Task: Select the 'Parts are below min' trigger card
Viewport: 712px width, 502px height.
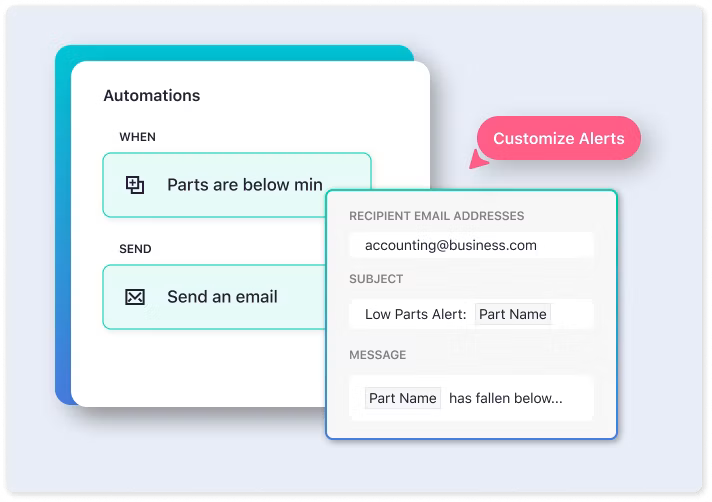Action: click(x=237, y=185)
